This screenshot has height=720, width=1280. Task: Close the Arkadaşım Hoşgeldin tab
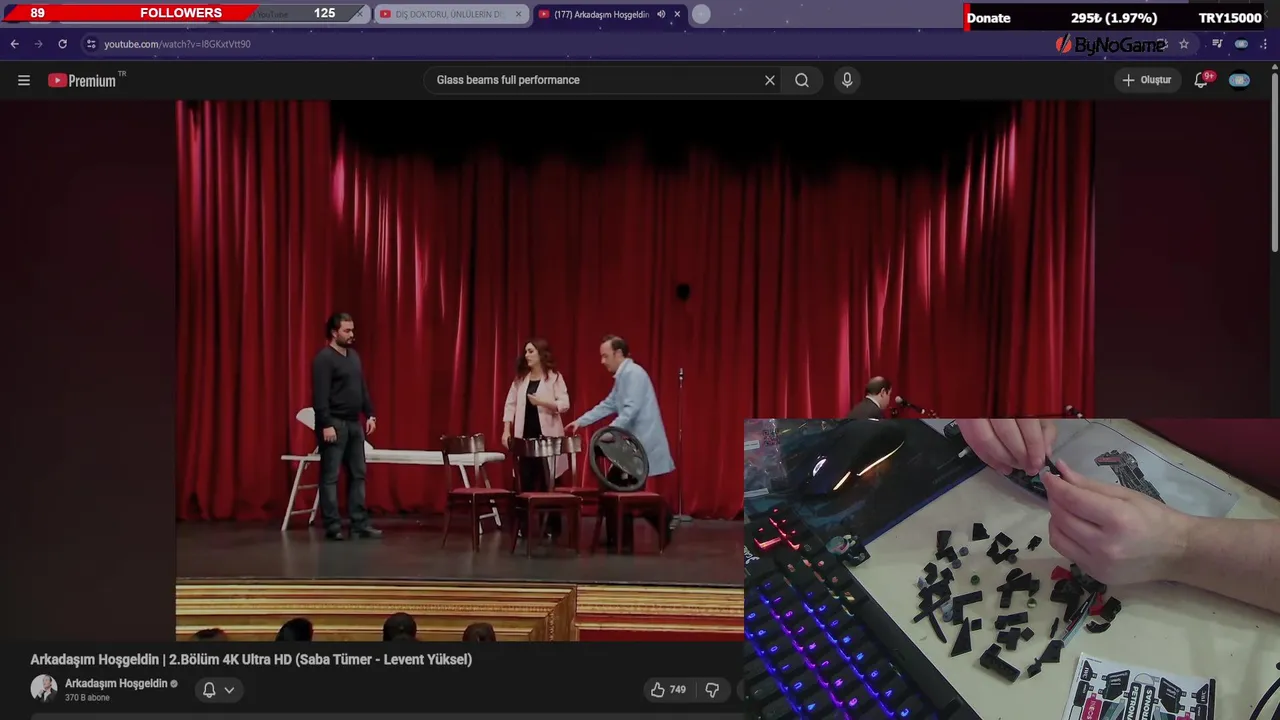(x=677, y=14)
